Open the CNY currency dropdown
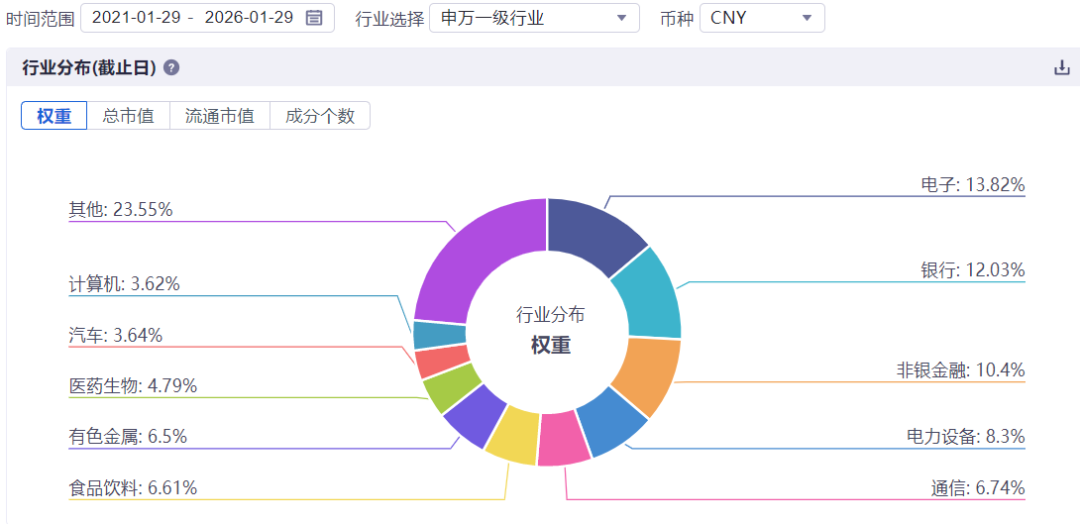The width and height of the screenshot is (1080, 524). 762,18
